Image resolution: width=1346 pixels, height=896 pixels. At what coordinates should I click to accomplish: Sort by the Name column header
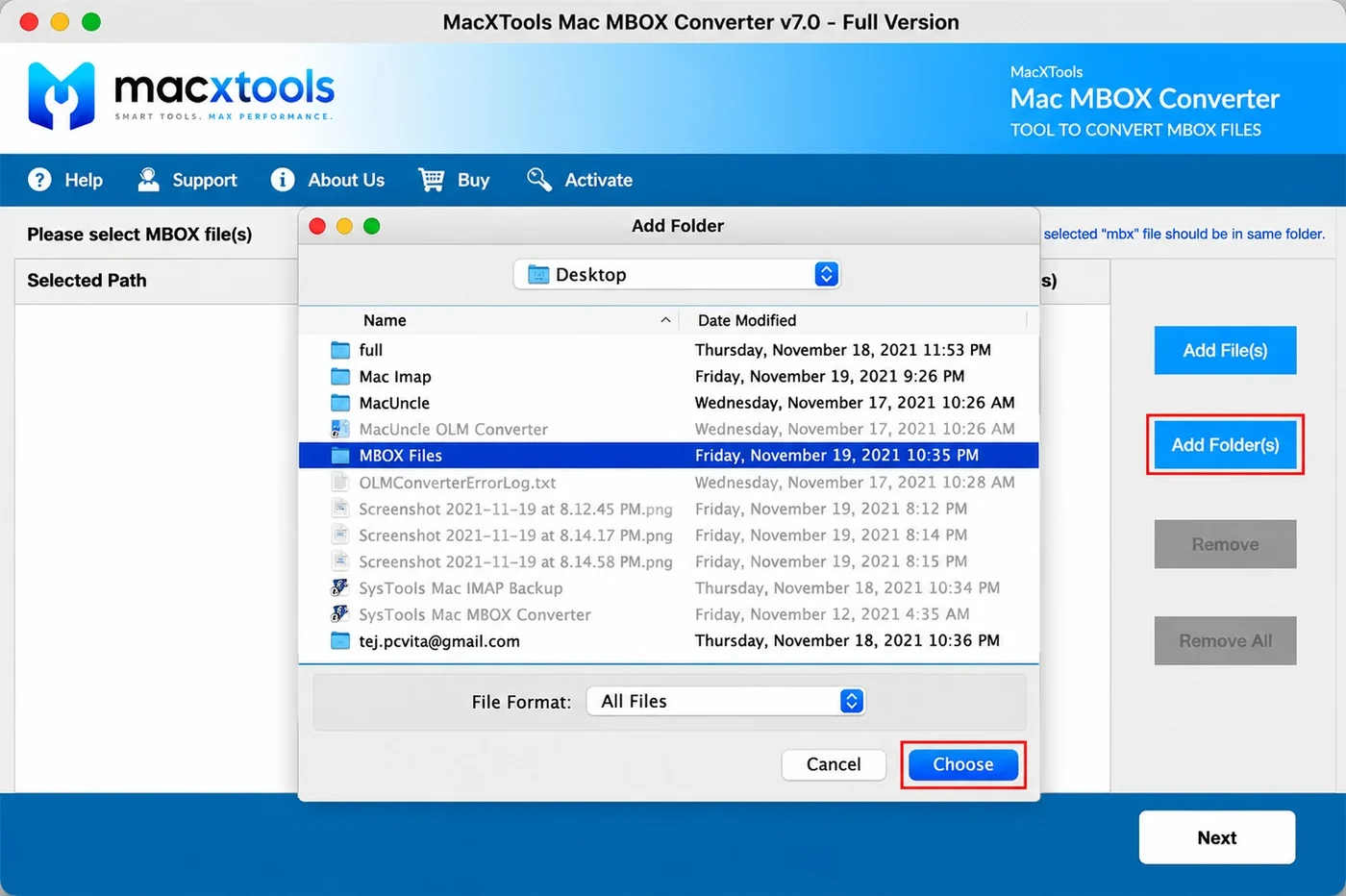coord(385,320)
